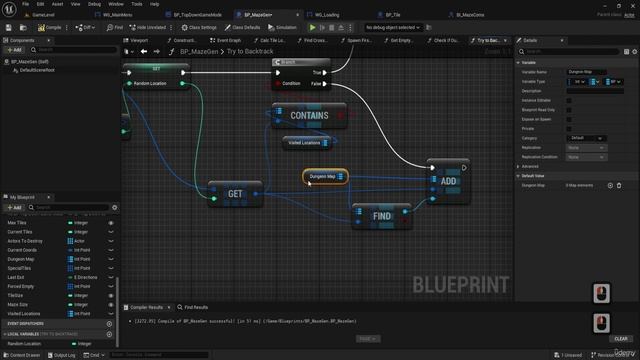Open the Category dropdown

[x=586, y=138]
